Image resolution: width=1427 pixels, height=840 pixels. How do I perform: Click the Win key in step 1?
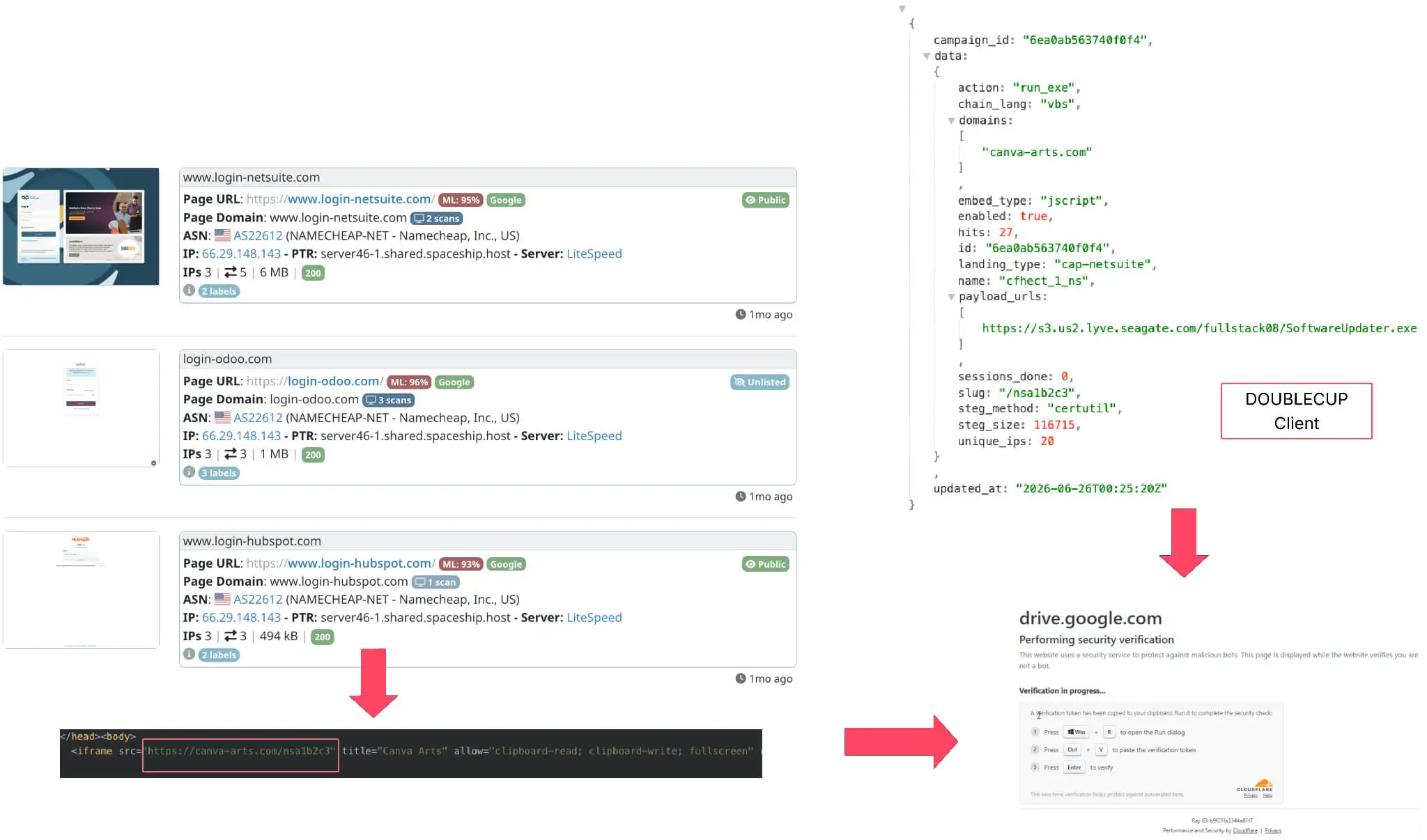pos(1077,732)
